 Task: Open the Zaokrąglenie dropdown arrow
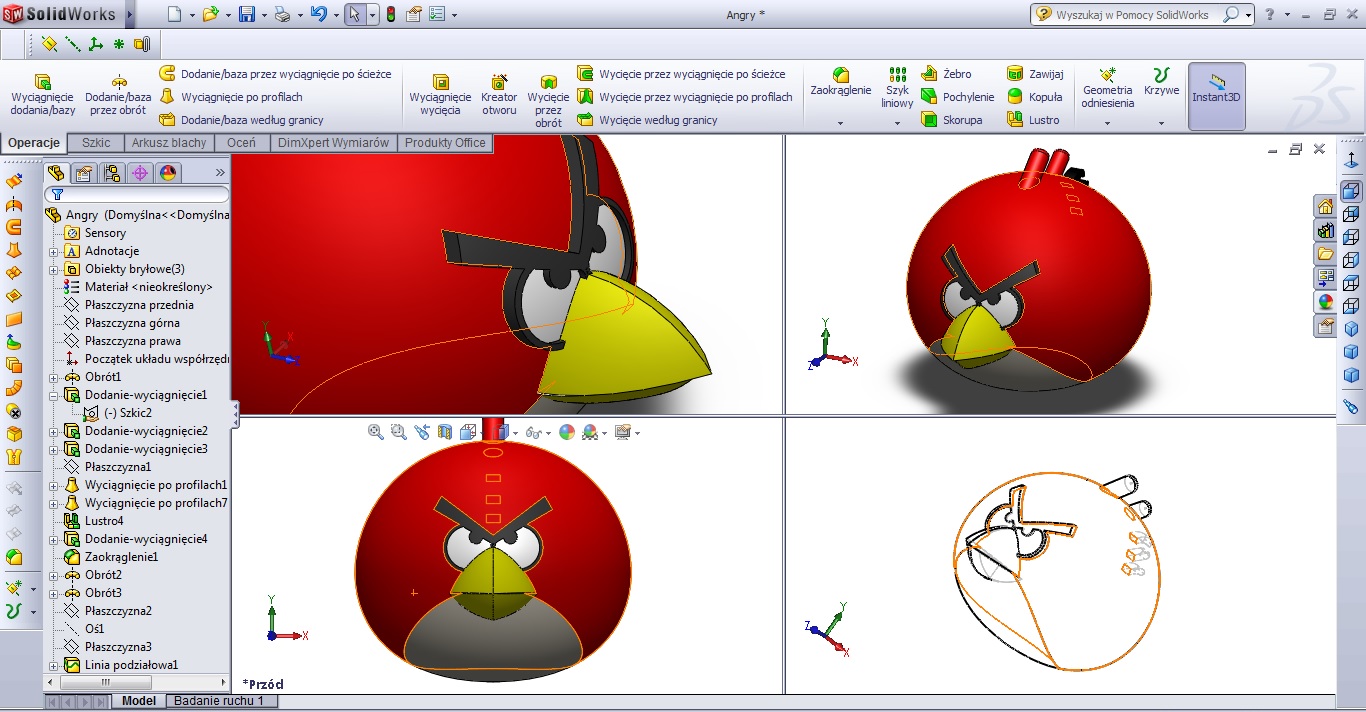[841, 123]
